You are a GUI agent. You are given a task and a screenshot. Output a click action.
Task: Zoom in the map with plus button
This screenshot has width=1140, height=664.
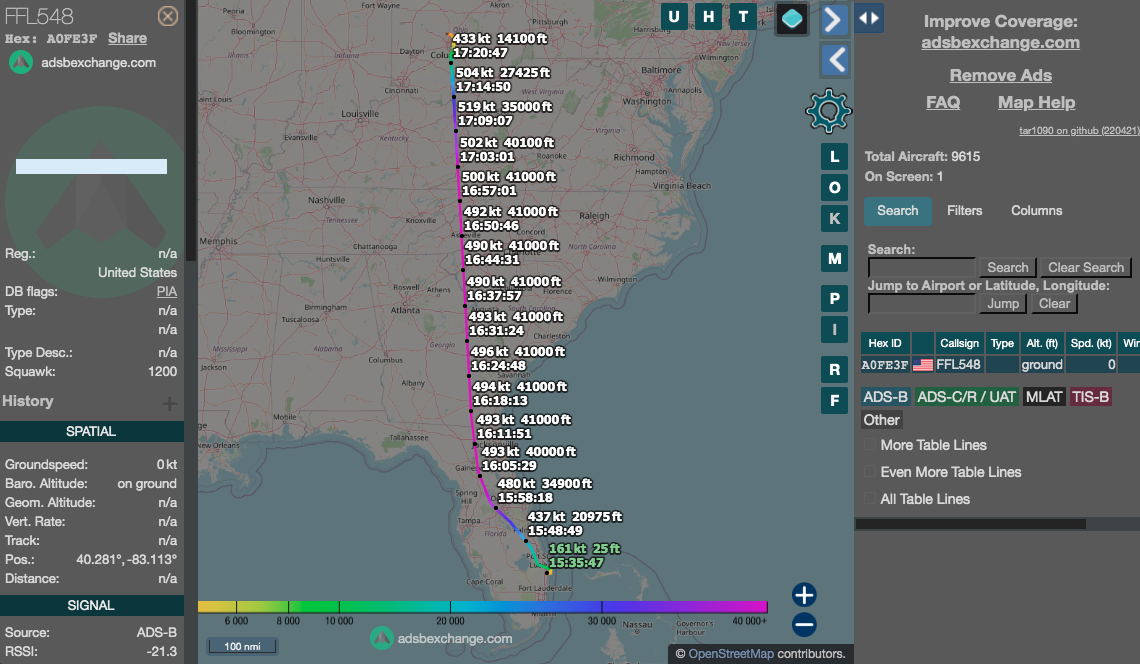pyautogui.click(x=804, y=595)
